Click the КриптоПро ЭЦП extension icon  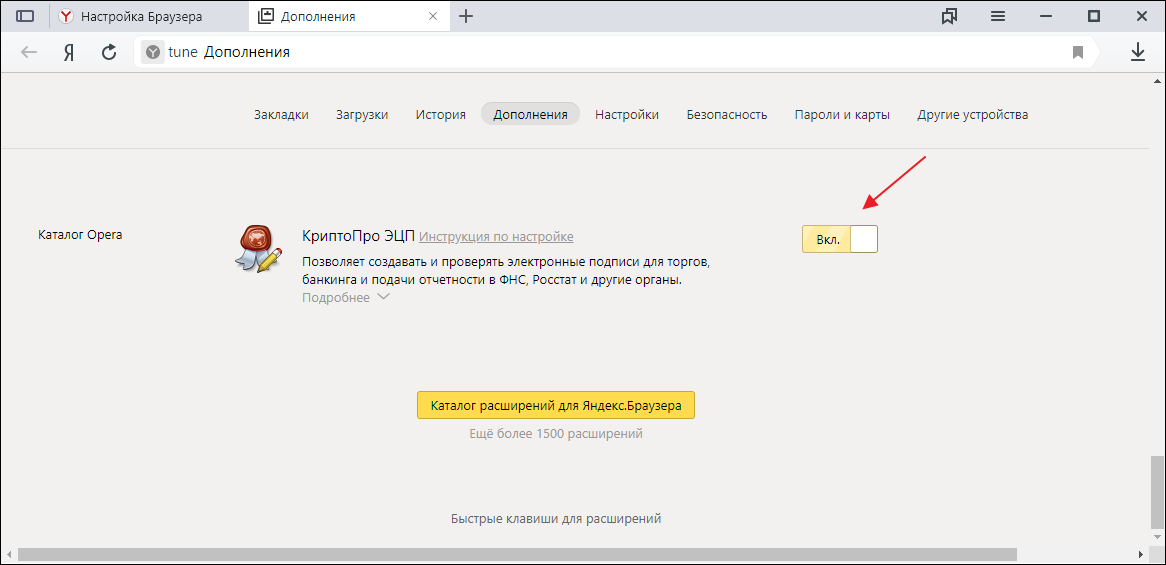click(x=258, y=249)
